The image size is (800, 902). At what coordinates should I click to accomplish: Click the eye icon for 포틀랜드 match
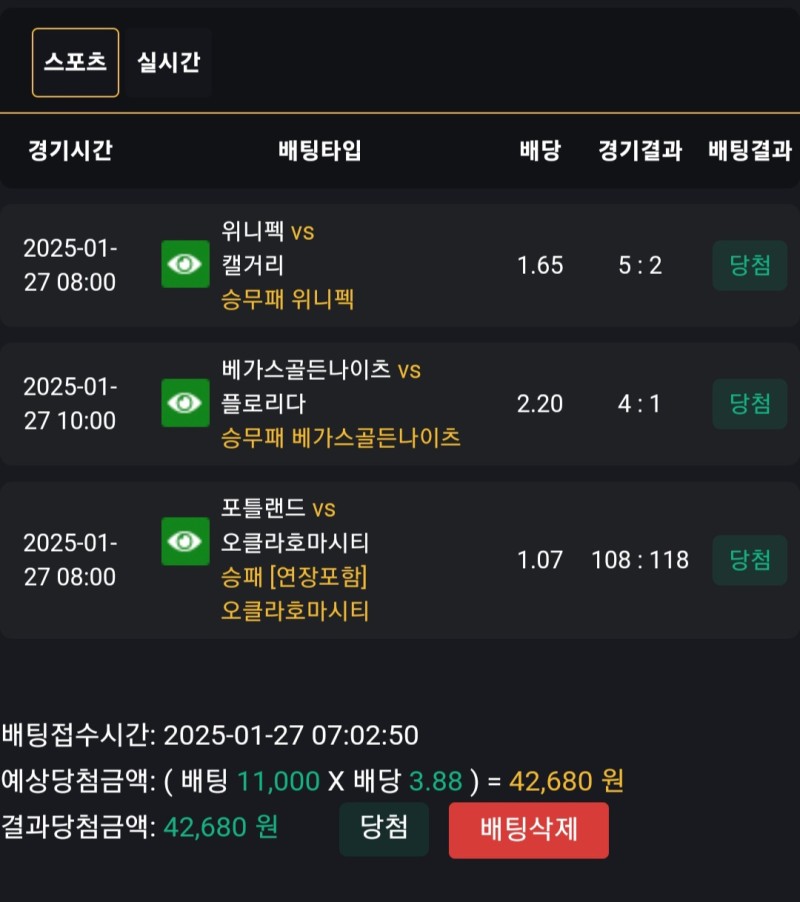click(185, 542)
